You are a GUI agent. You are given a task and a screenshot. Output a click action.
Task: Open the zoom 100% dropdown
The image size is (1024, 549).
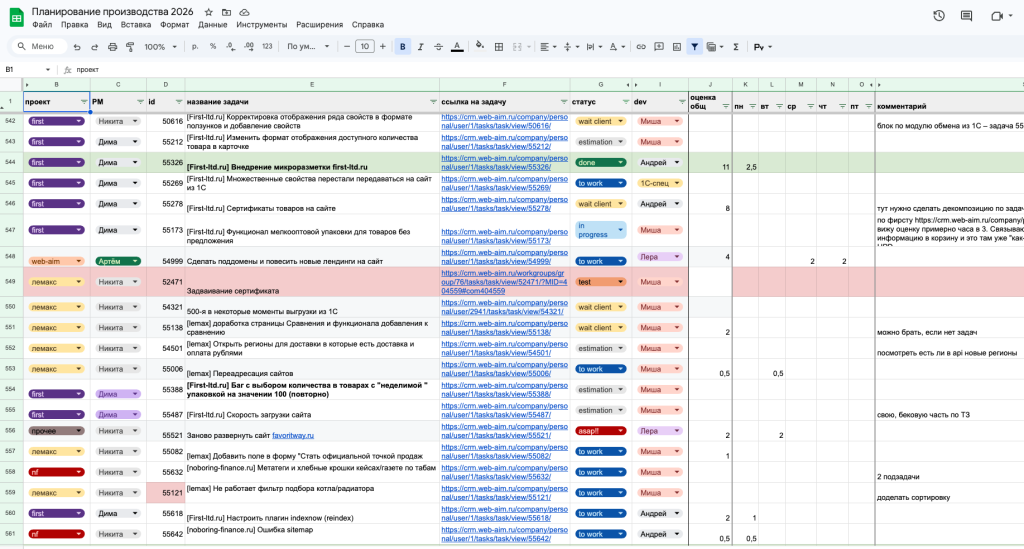pyautogui.click(x=160, y=47)
